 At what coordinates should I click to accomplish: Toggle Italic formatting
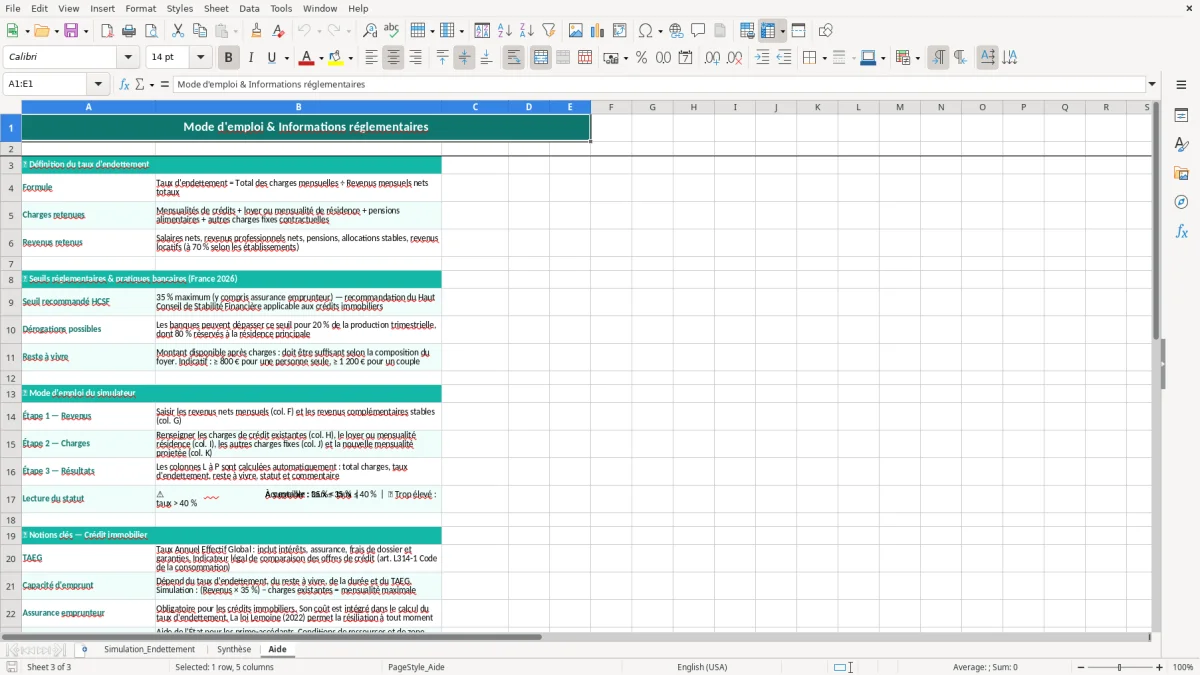250,58
